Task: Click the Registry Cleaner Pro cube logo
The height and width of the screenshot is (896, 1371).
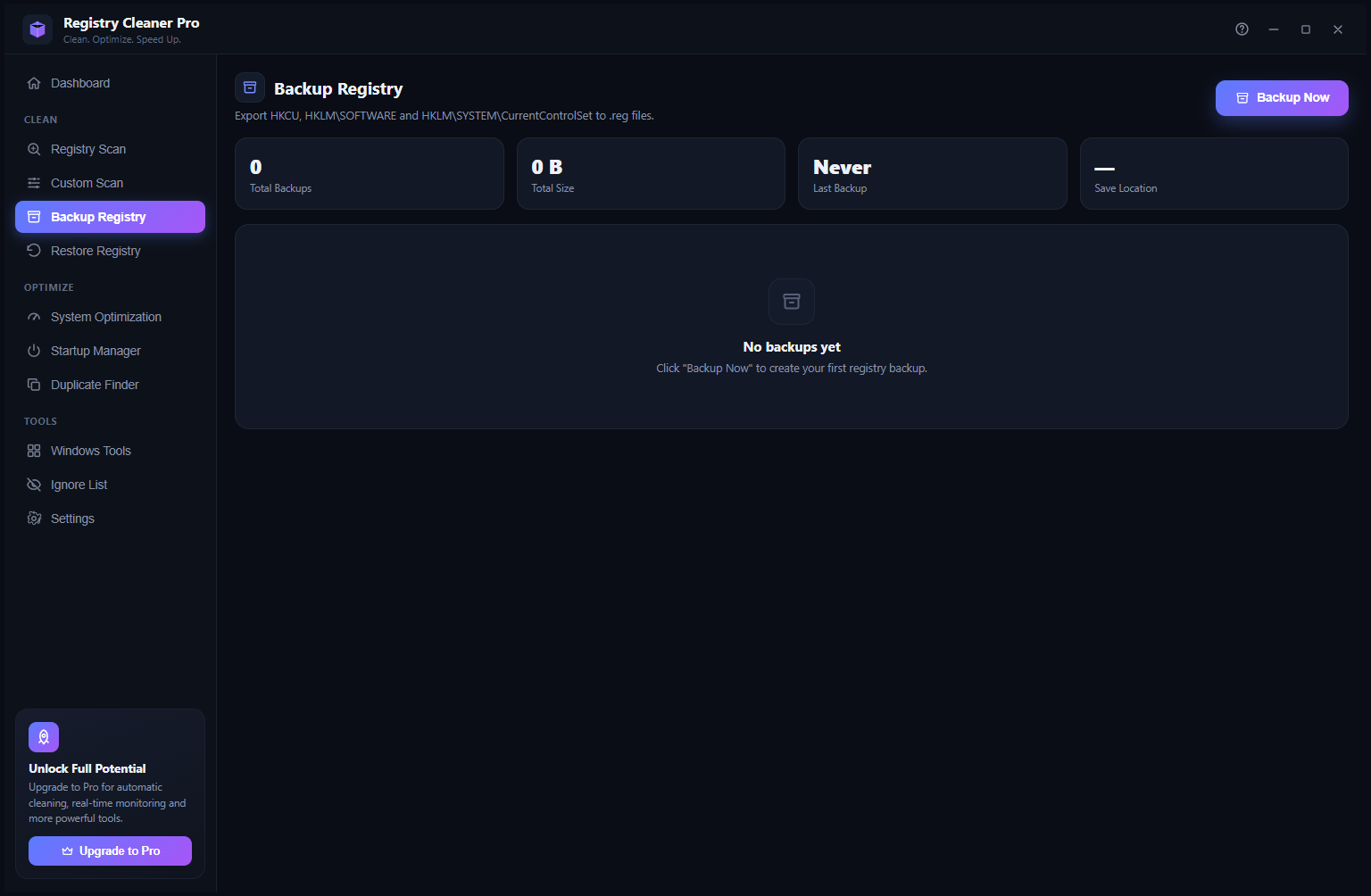Action: coord(37,29)
